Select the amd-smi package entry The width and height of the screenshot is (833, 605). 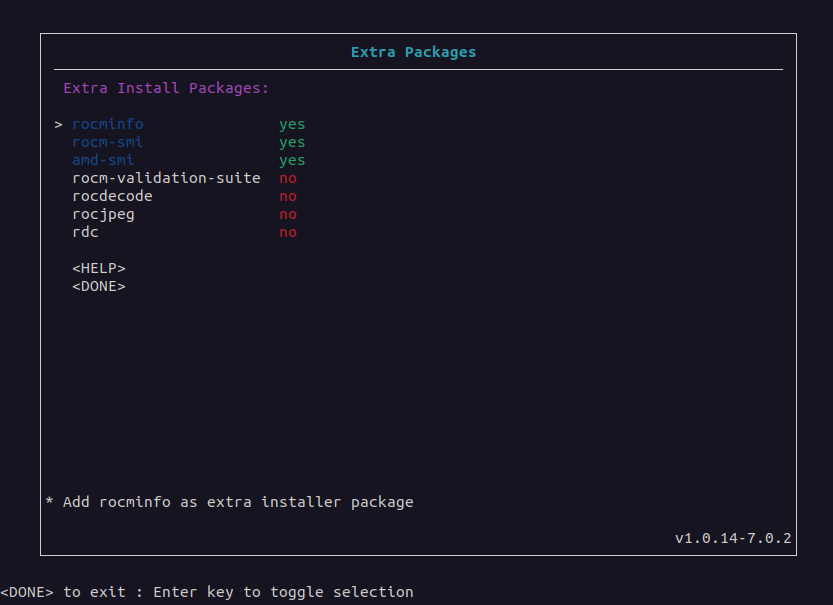click(103, 161)
